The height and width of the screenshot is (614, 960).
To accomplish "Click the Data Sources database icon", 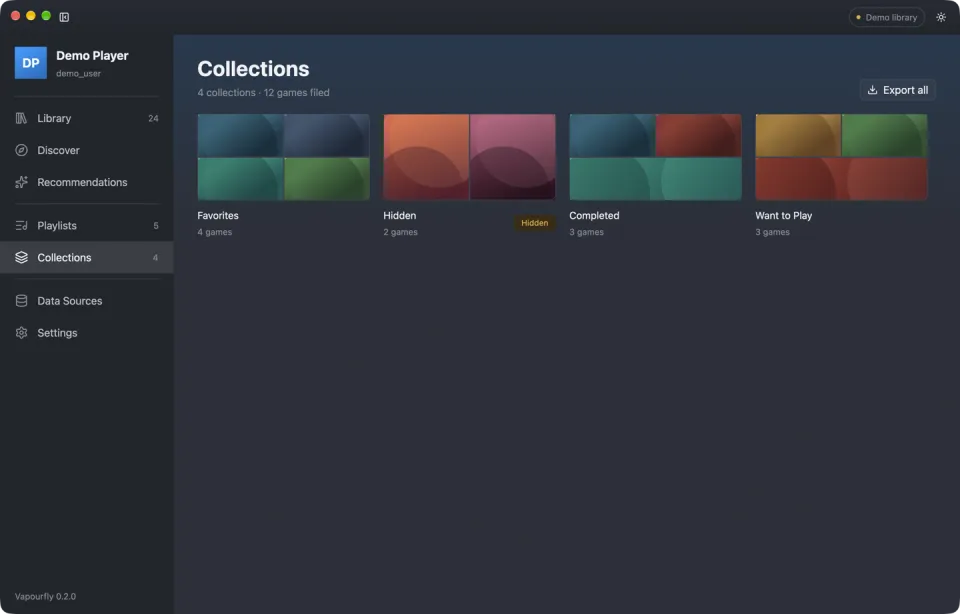I will [21, 301].
